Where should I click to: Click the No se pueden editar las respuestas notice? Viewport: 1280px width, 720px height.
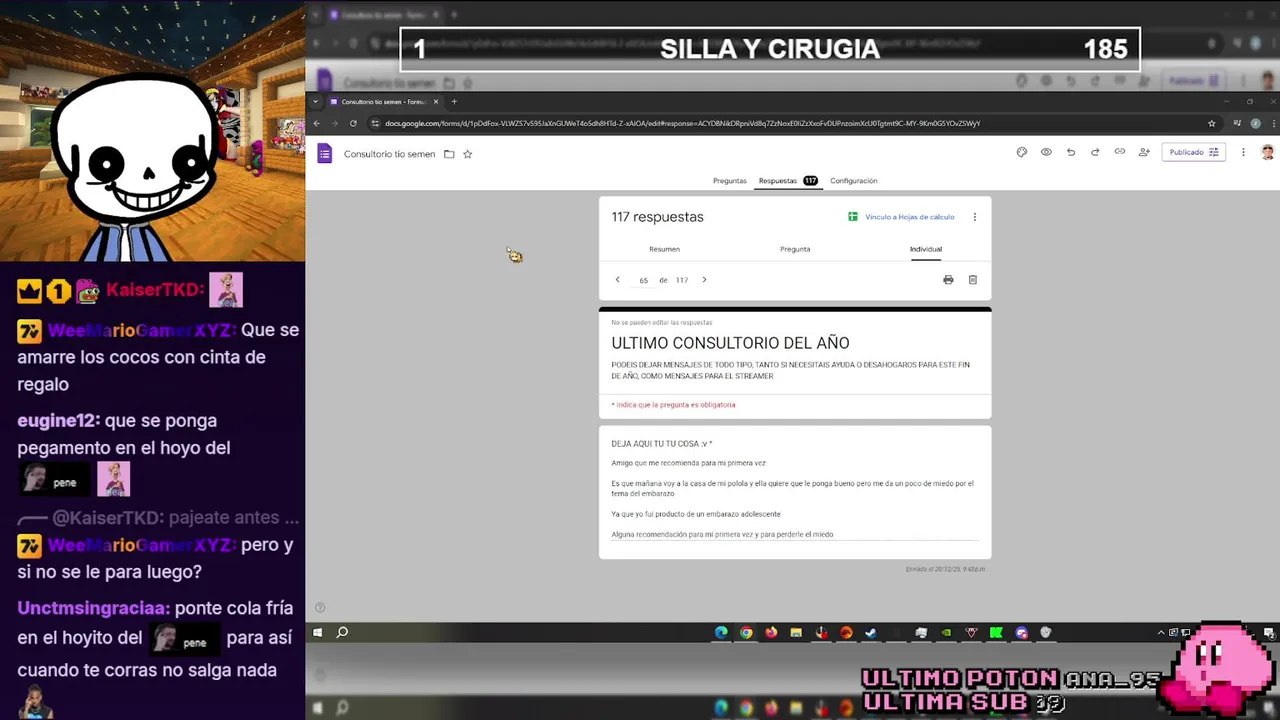(x=662, y=323)
